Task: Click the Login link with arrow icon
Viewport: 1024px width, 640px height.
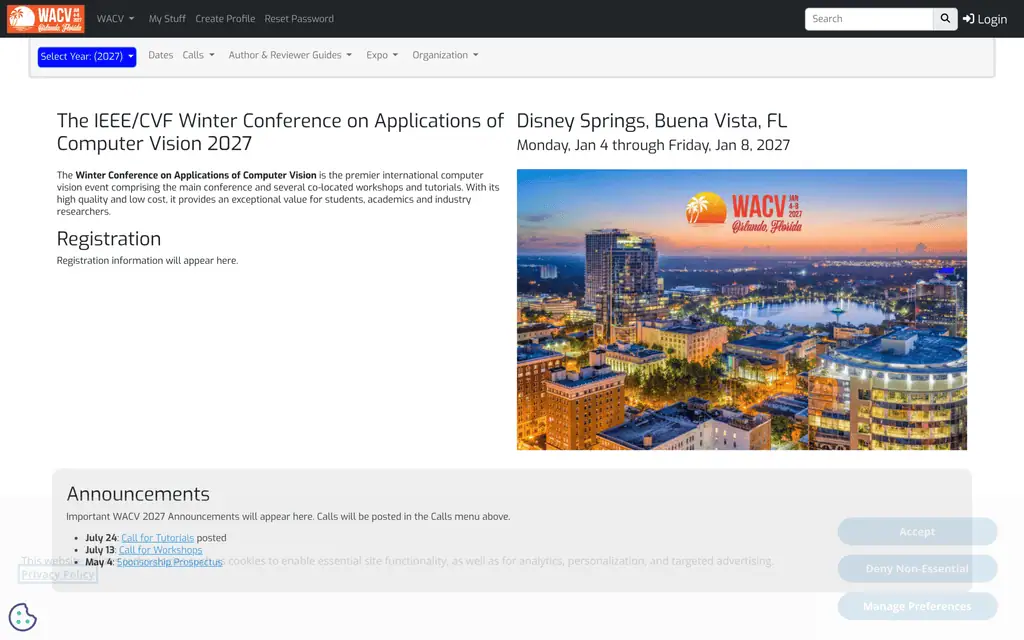Action: (x=985, y=19)
